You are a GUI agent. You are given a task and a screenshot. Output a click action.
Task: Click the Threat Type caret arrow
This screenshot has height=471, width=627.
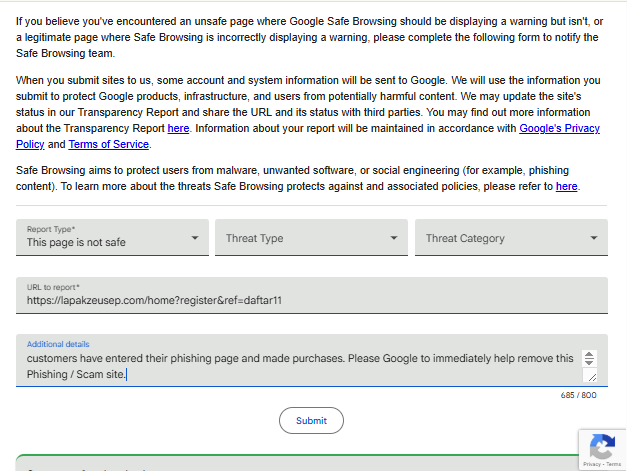click(394, 238)
